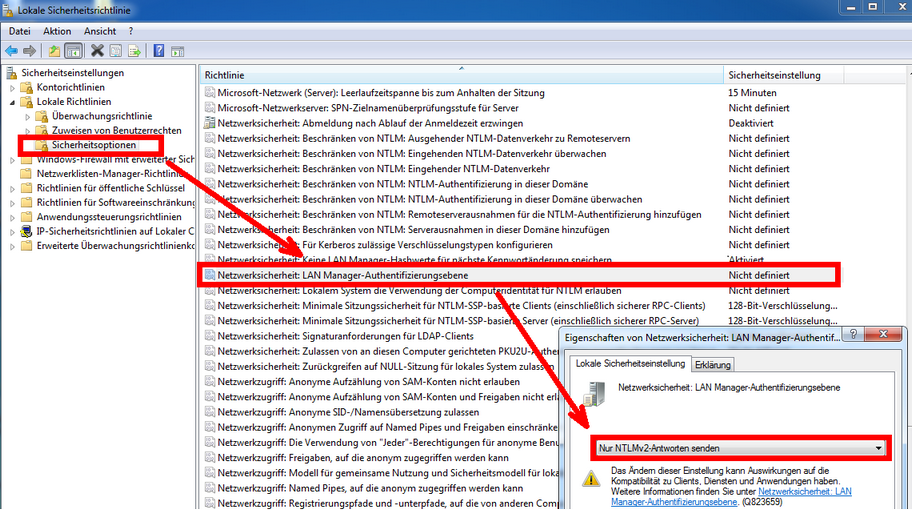Click the Sicherheitseinstellungen root node icon

pos(12,73)
